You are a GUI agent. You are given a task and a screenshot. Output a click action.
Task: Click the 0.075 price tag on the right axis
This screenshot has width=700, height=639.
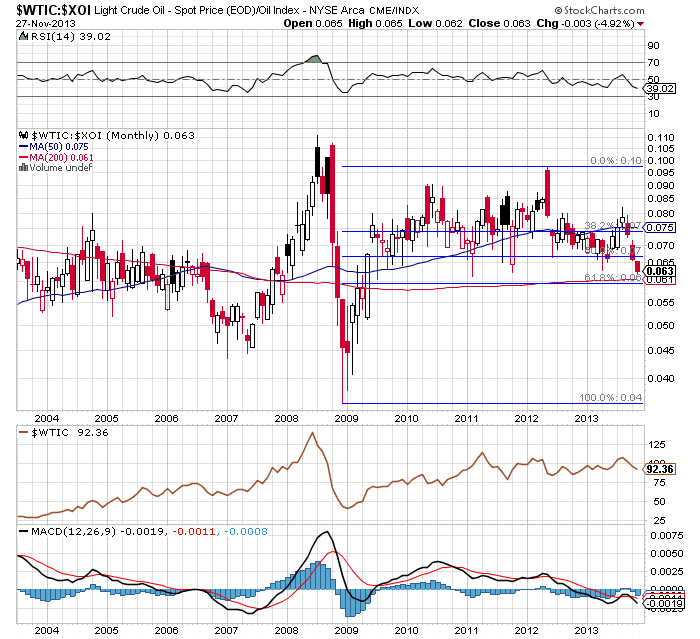click(x=660, y=228)
